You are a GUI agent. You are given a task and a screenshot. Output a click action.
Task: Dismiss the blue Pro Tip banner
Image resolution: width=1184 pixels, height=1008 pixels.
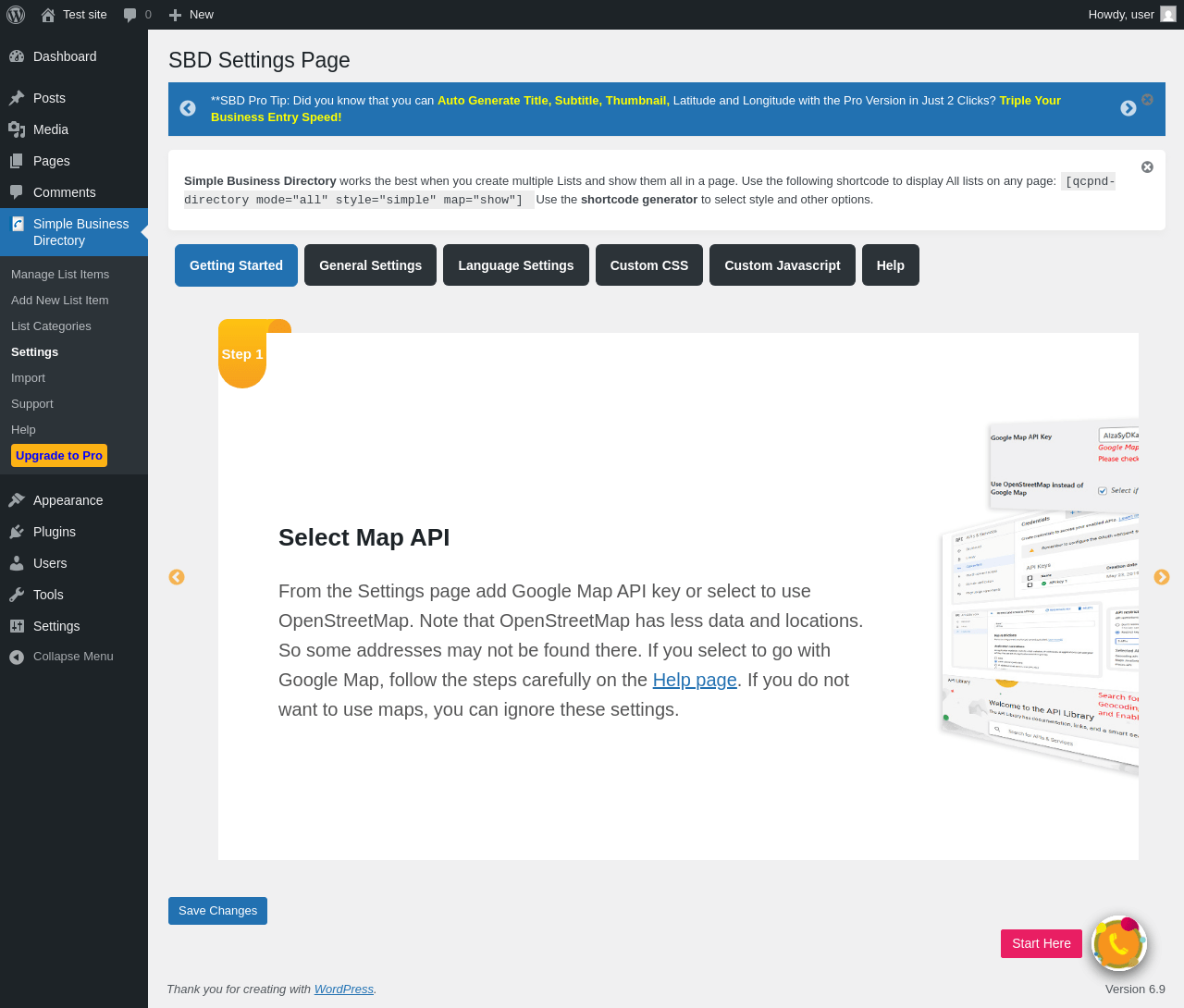click(x=1147, y=99)
